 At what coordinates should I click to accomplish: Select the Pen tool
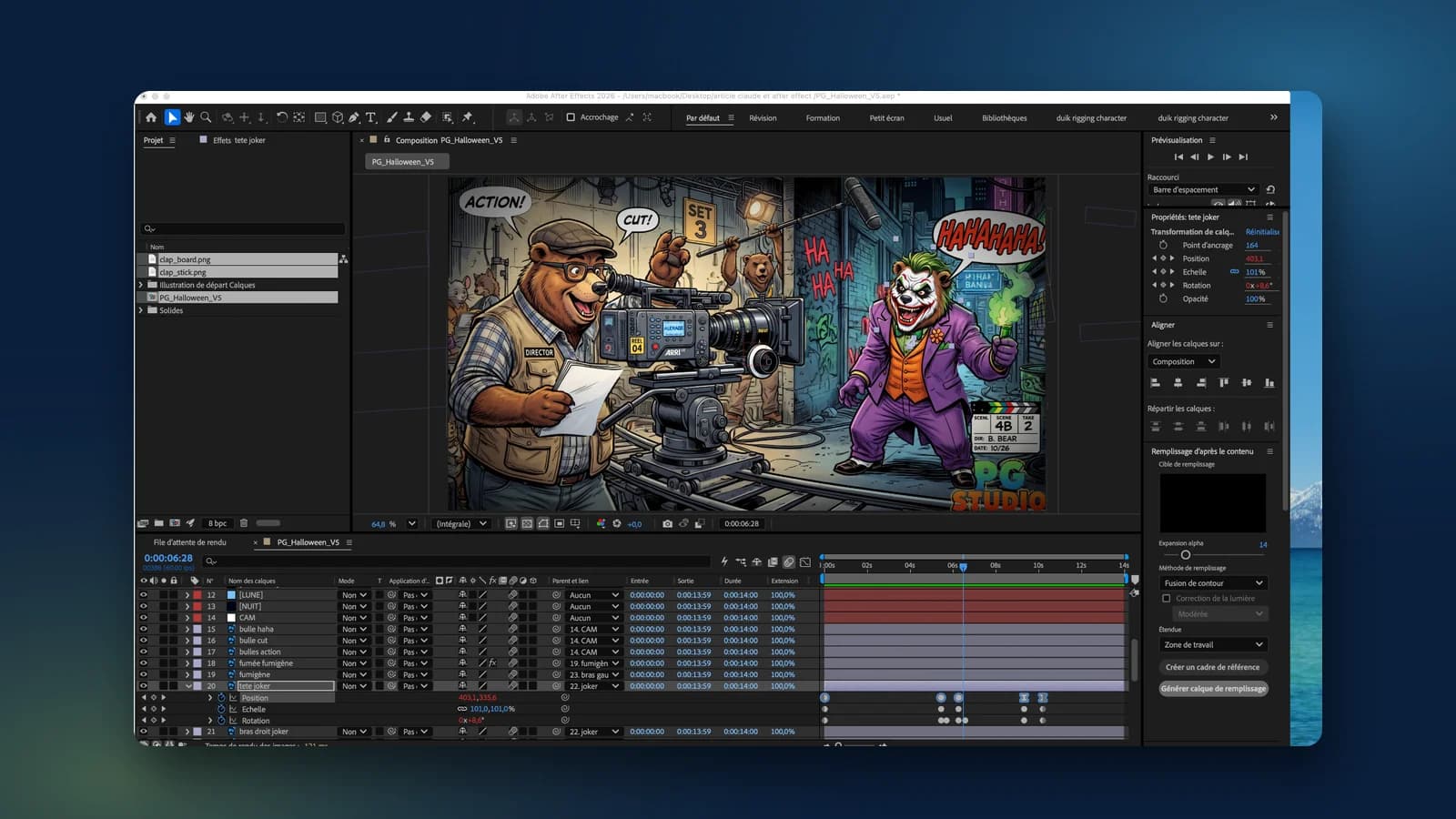click(354, 117)
